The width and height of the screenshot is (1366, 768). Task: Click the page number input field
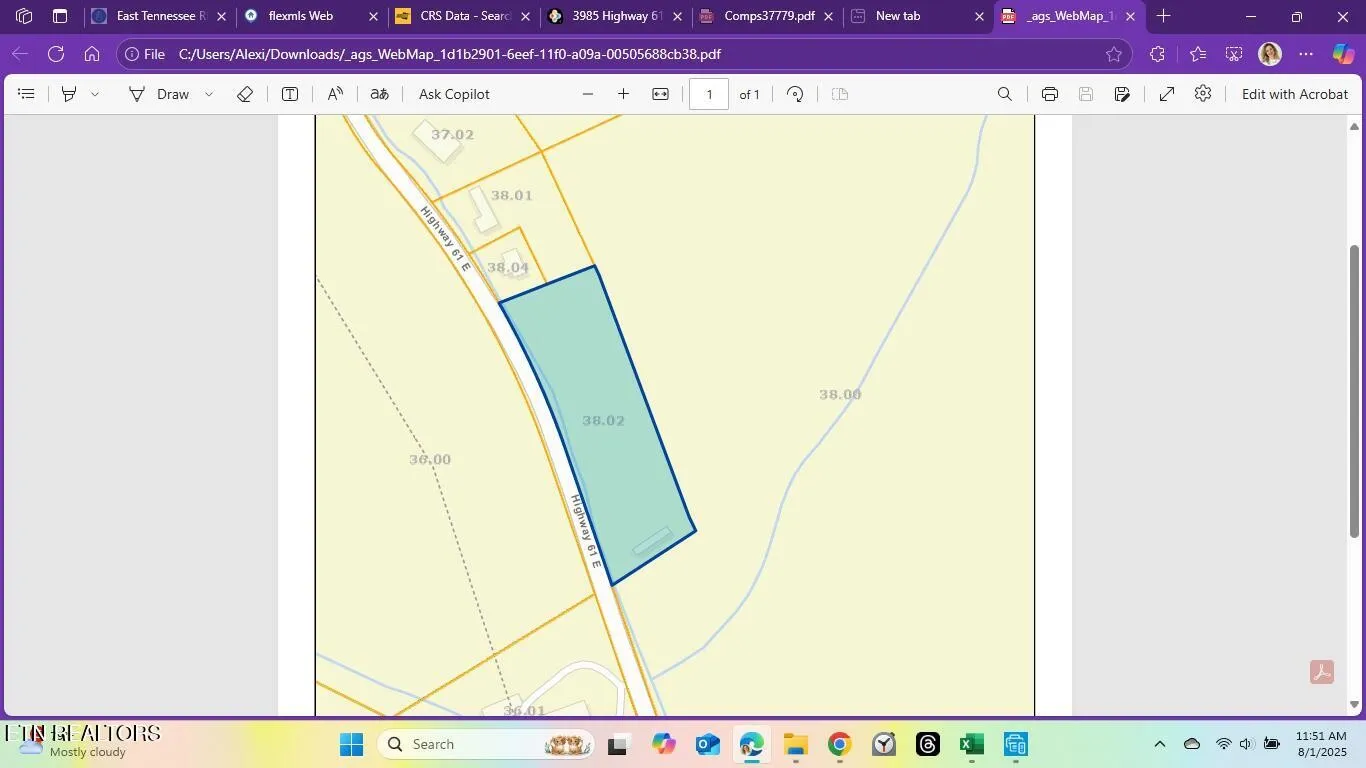pos(709,94)
